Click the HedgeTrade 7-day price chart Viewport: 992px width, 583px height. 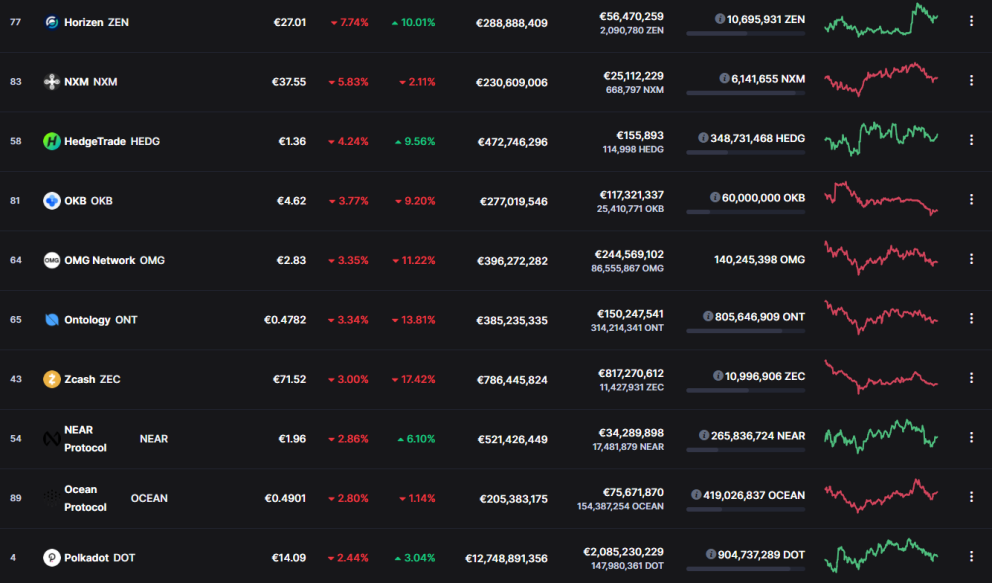click(881, 138)
